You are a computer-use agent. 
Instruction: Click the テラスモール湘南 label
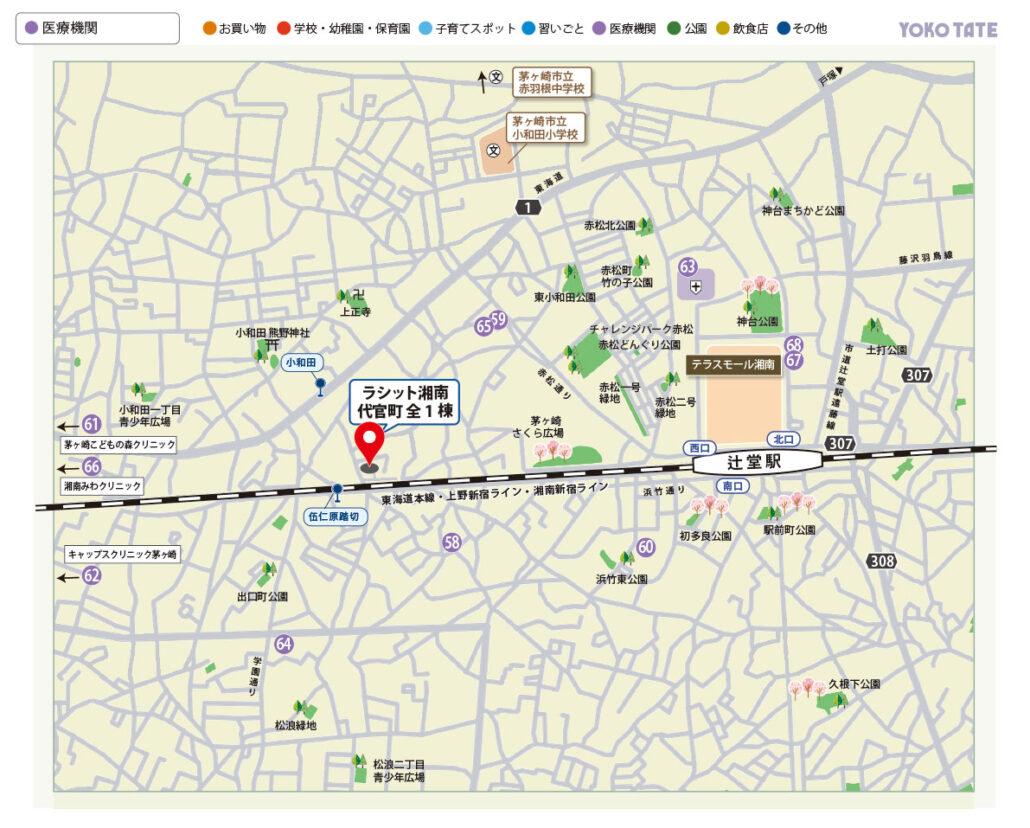click(x=734, y=365)
